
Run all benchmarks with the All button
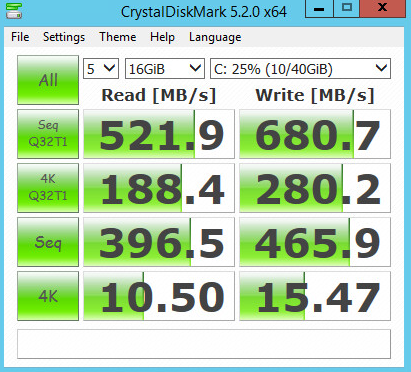(x=48, y=80)
